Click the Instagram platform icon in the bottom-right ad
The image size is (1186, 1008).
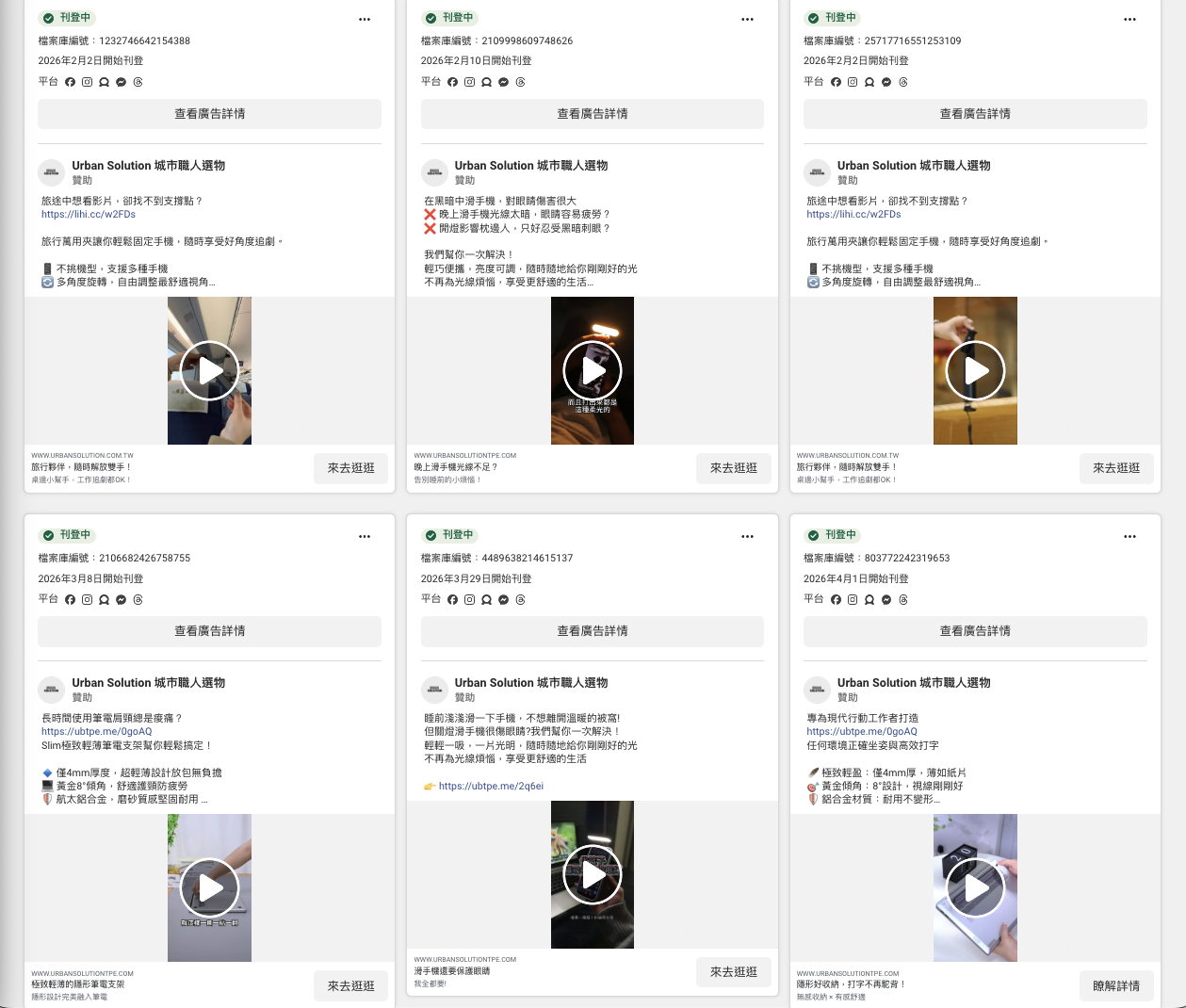[x=853, y=599]
